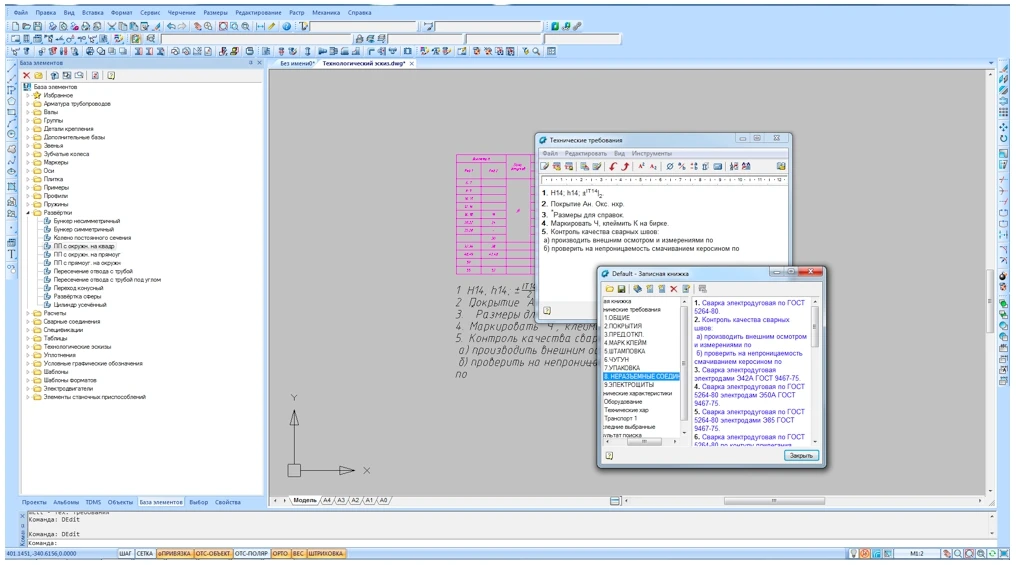
Task: Select the A3 layout sheet tab
Action: [x=341, y=500]
